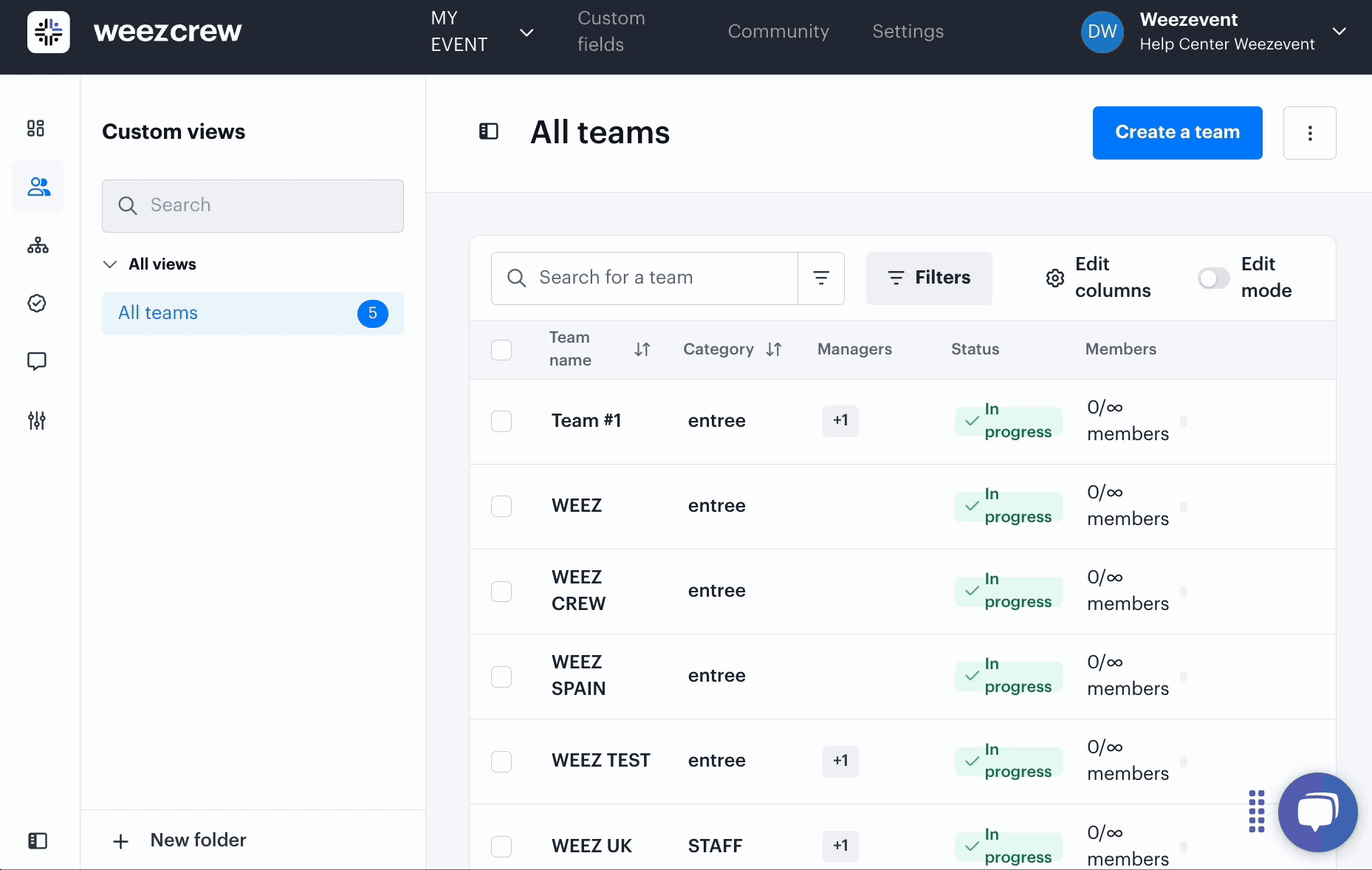Select the All teams view
This screenshot has width=1372, height=870.
coord(253,314)
